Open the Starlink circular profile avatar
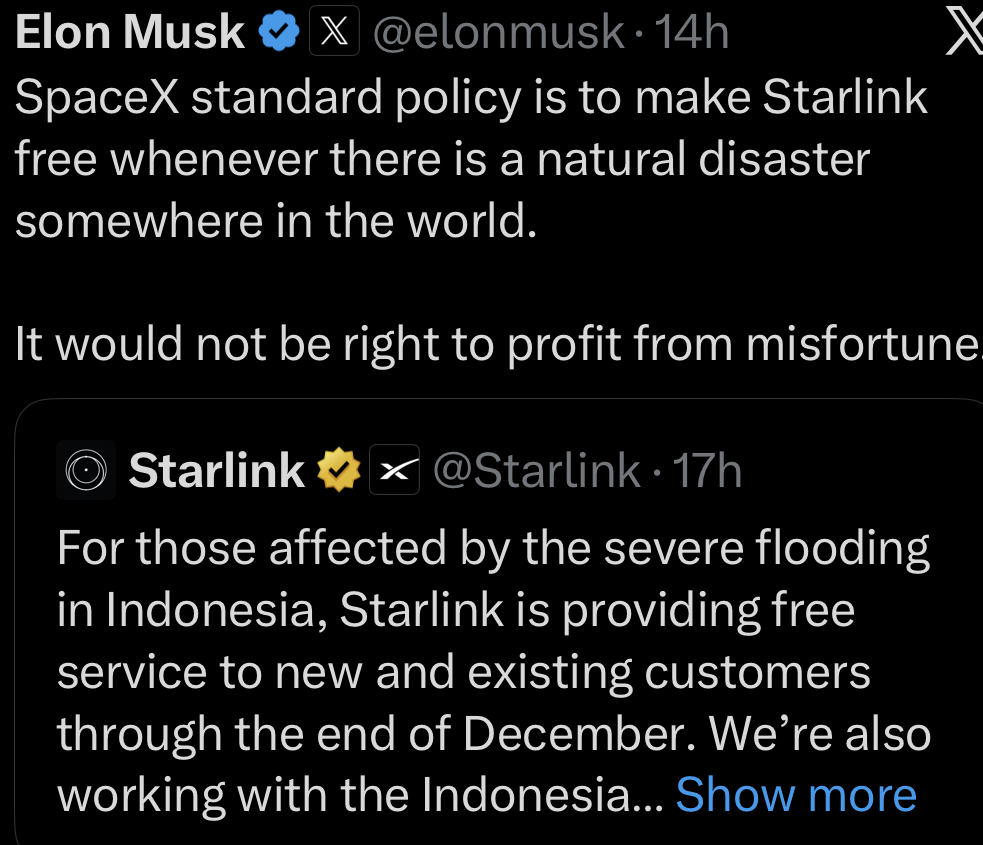This screenshot has width=983, height=845. [85, 470]
